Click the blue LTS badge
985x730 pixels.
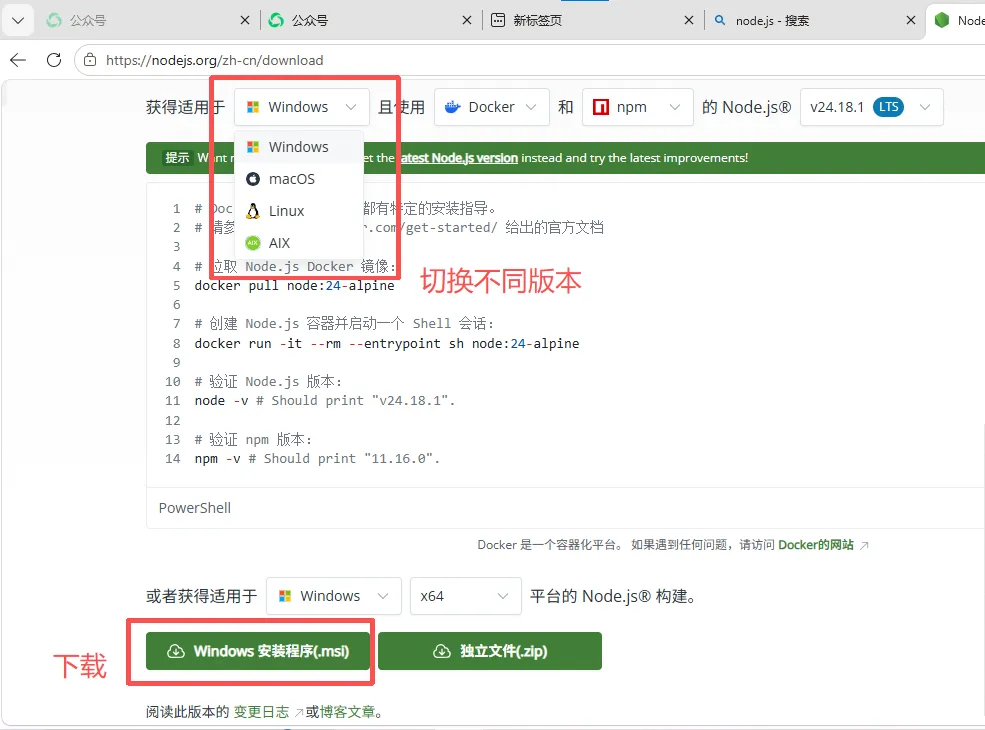tap(888, 107)
